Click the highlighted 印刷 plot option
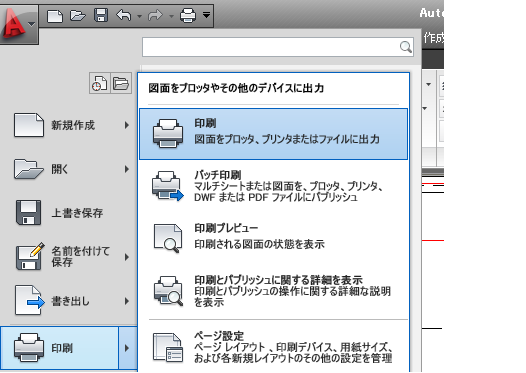 [x=273, y=134]
